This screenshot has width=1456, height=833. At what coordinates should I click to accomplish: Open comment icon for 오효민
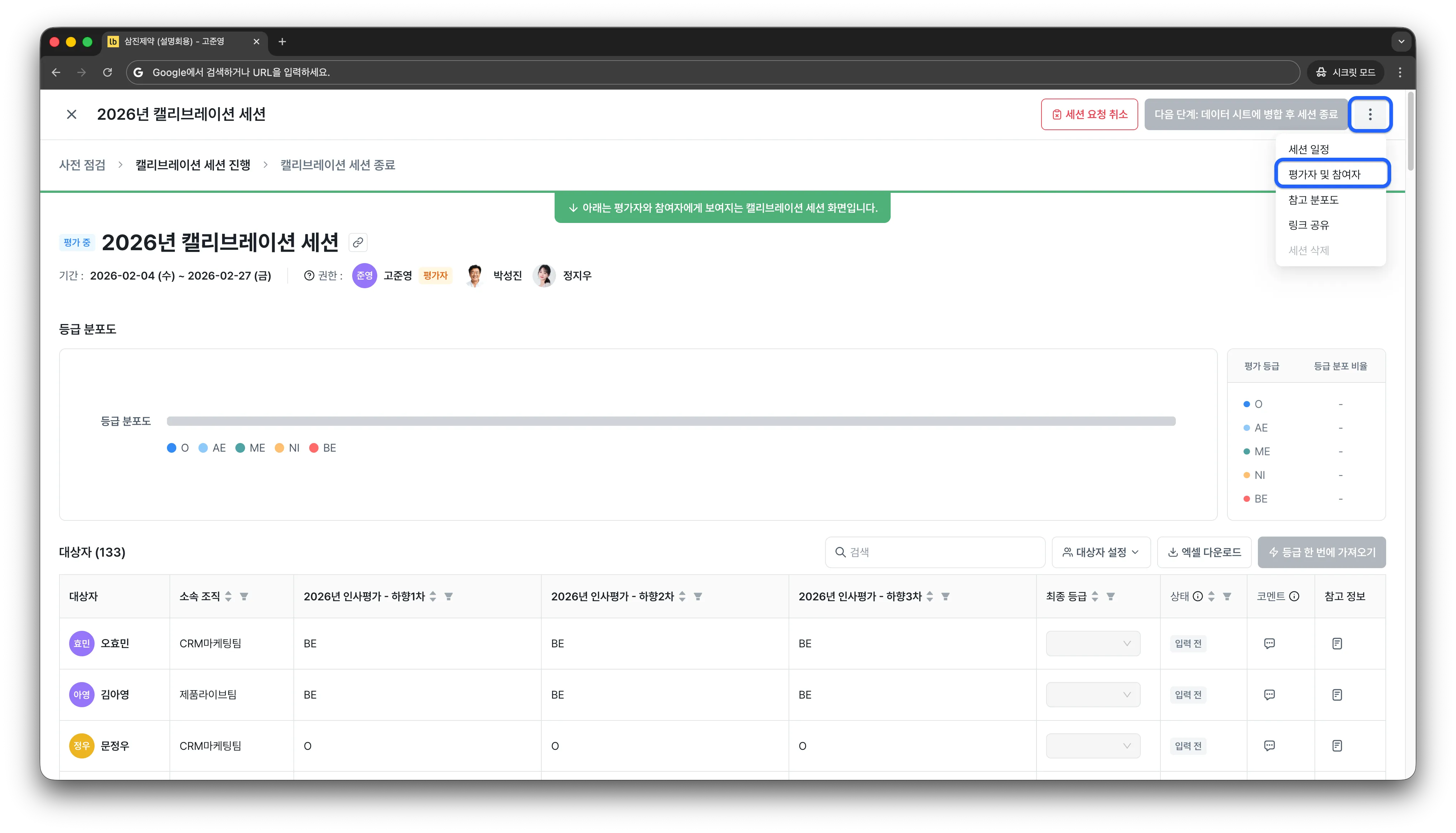1269,644
